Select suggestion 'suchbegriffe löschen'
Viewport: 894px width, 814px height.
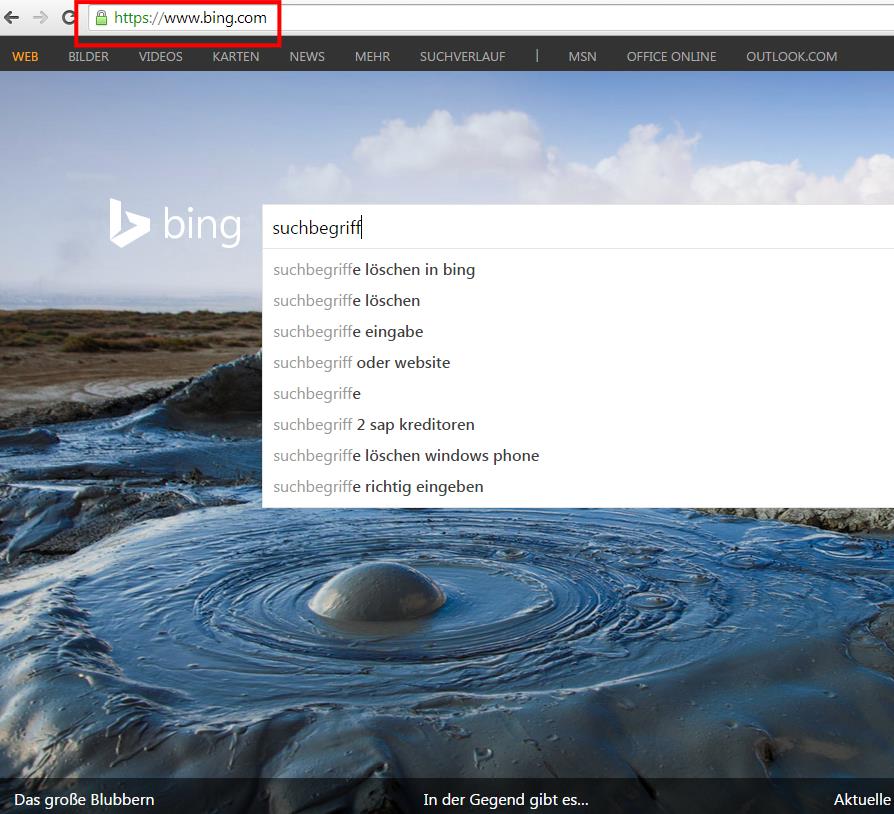578,300
